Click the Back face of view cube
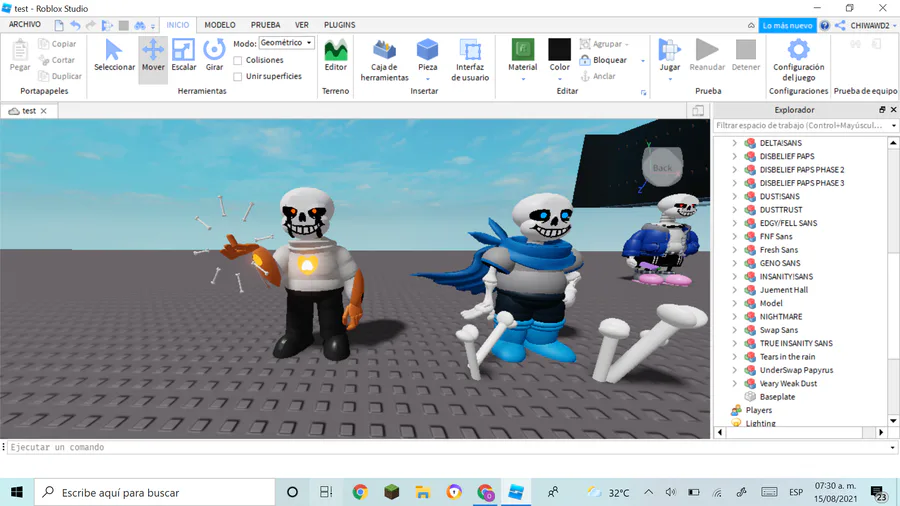This screenshot has height=506, width=900. [x=662, y=168]
